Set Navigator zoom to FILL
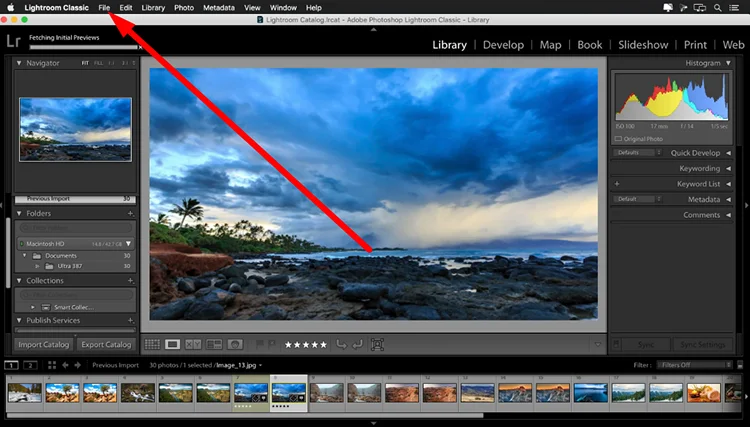Image resolution: width=750 pixels, height=427 pixels. 98,63
